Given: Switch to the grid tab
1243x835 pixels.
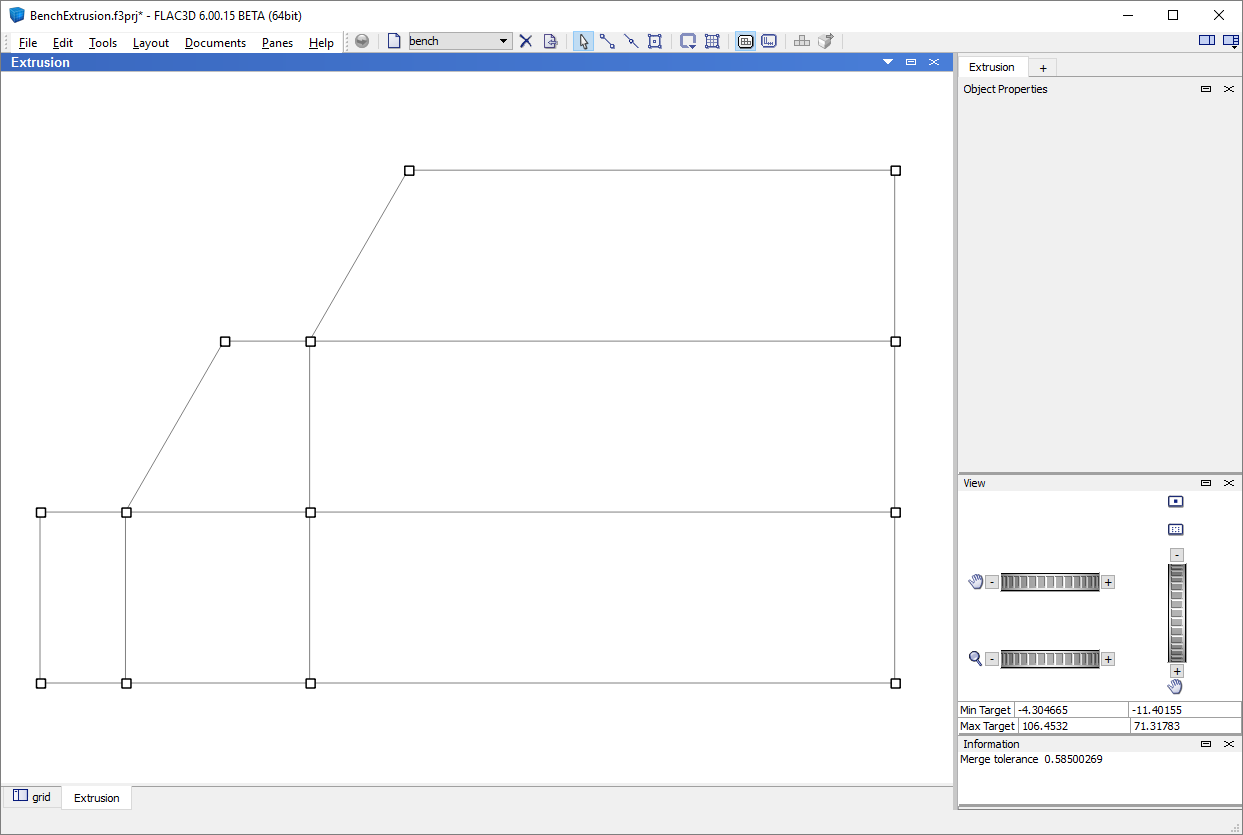Looking at the screenshot, I should 32,797.
